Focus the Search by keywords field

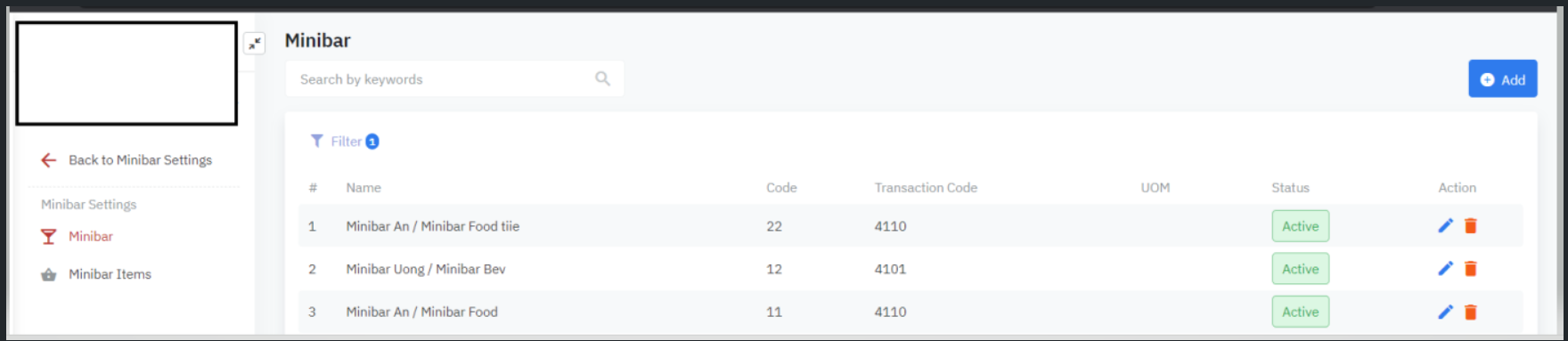coord(454,79)
